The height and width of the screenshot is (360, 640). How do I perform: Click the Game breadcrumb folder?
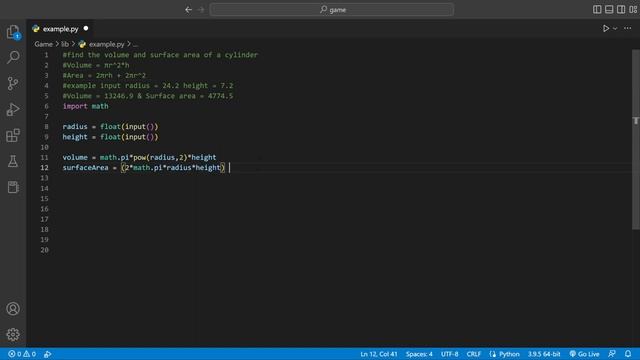tap(44, 44)
